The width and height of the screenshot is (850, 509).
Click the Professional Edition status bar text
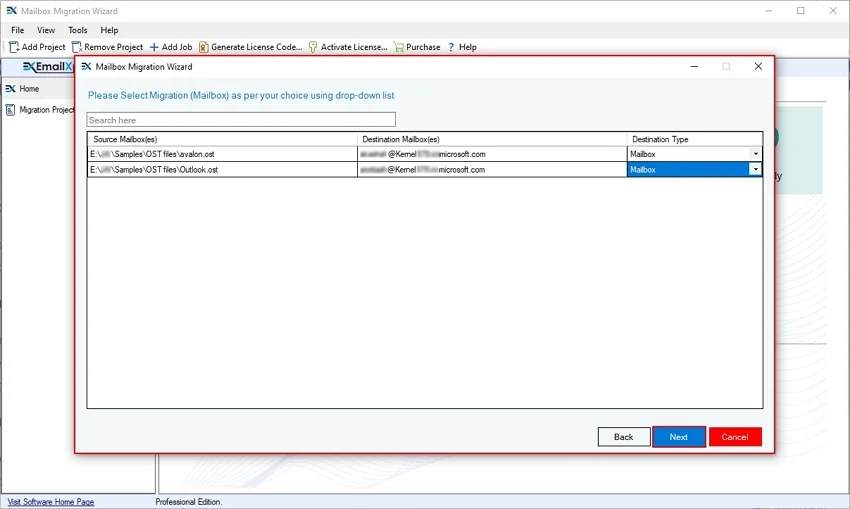coord(189,502)
